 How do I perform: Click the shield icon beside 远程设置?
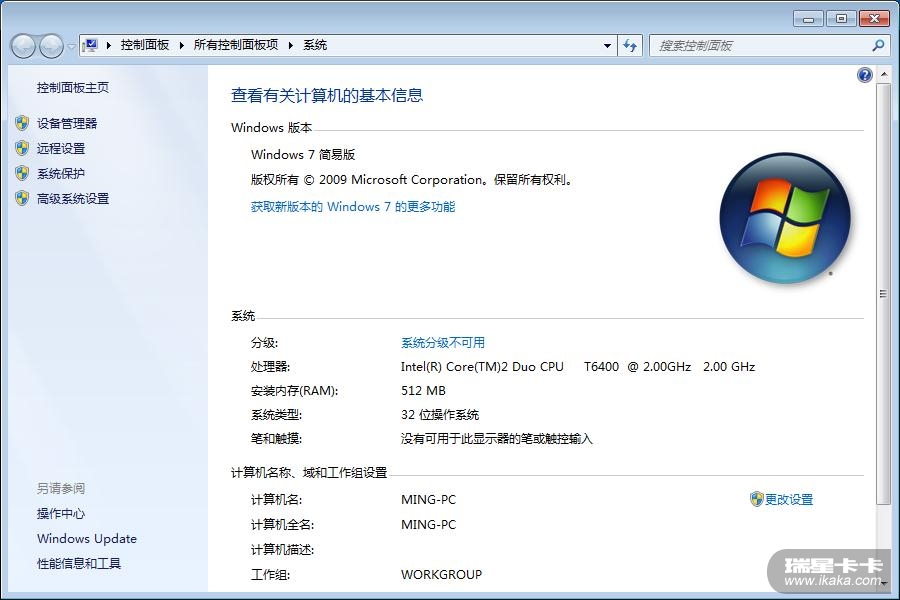(22, 148)
